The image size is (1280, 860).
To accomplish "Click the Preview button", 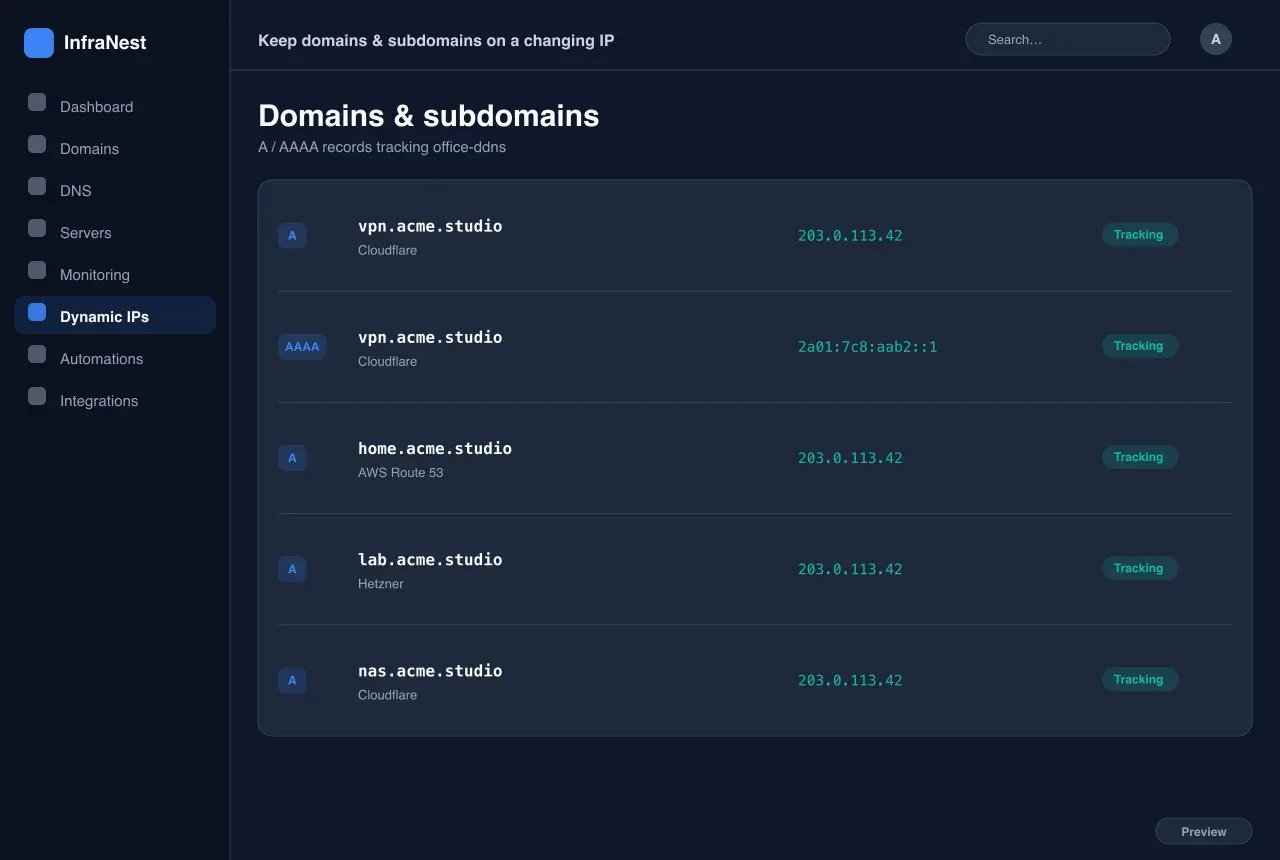I will click(1204, 831).
